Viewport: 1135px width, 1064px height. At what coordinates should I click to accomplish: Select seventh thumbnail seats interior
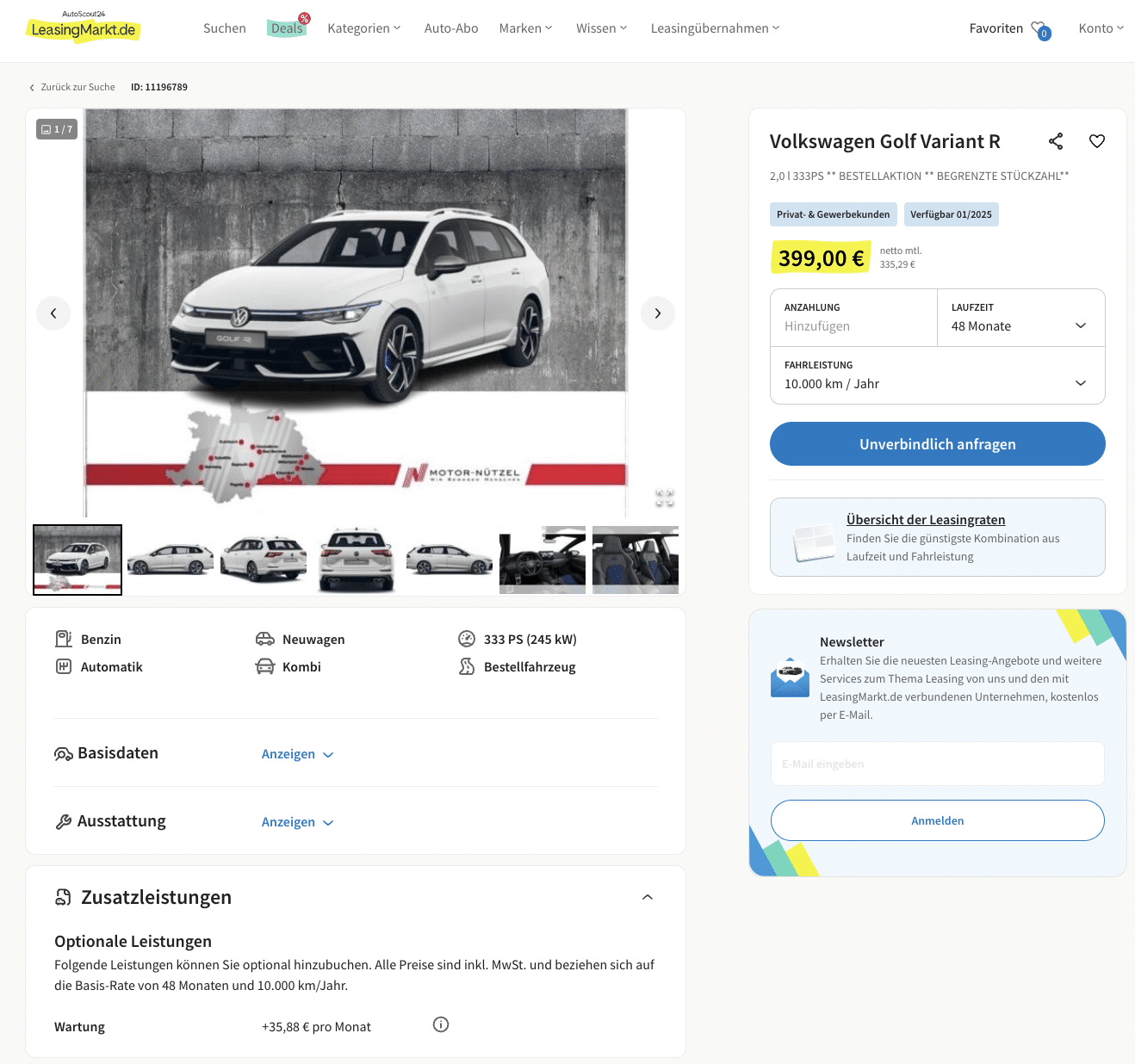(x=636, y=560)
